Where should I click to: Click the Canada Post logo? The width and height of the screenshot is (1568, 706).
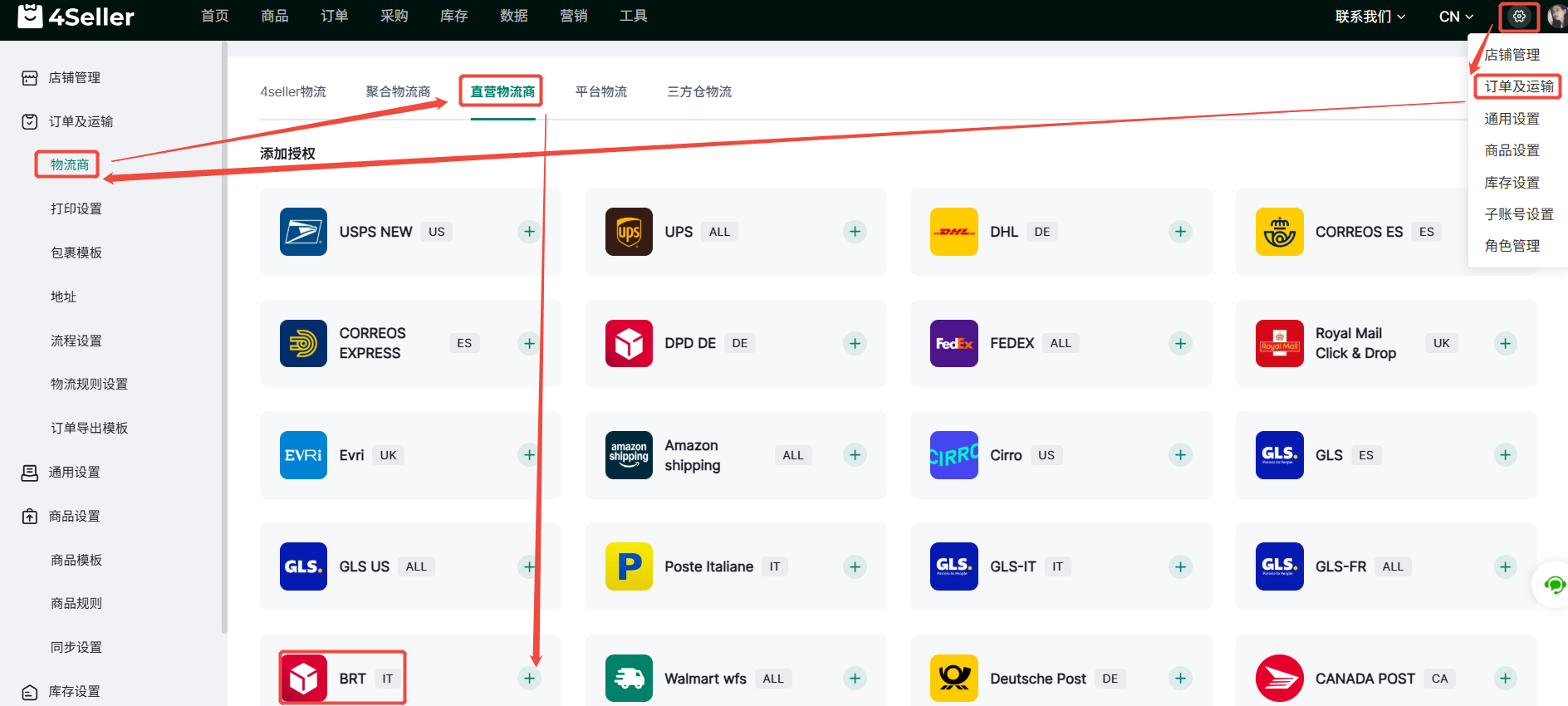(1280, 679)
